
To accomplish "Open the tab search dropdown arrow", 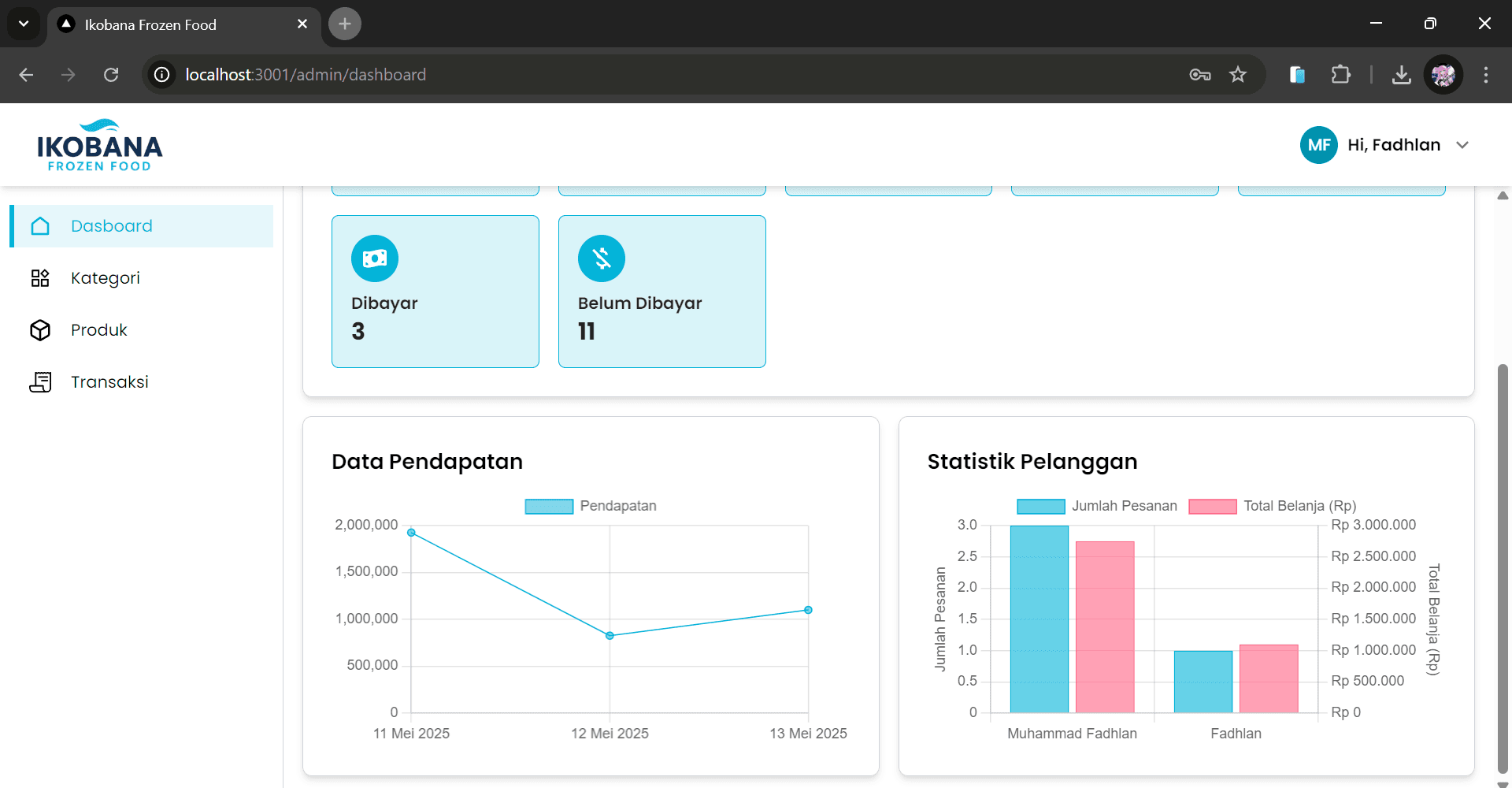I will click(24, 24).
